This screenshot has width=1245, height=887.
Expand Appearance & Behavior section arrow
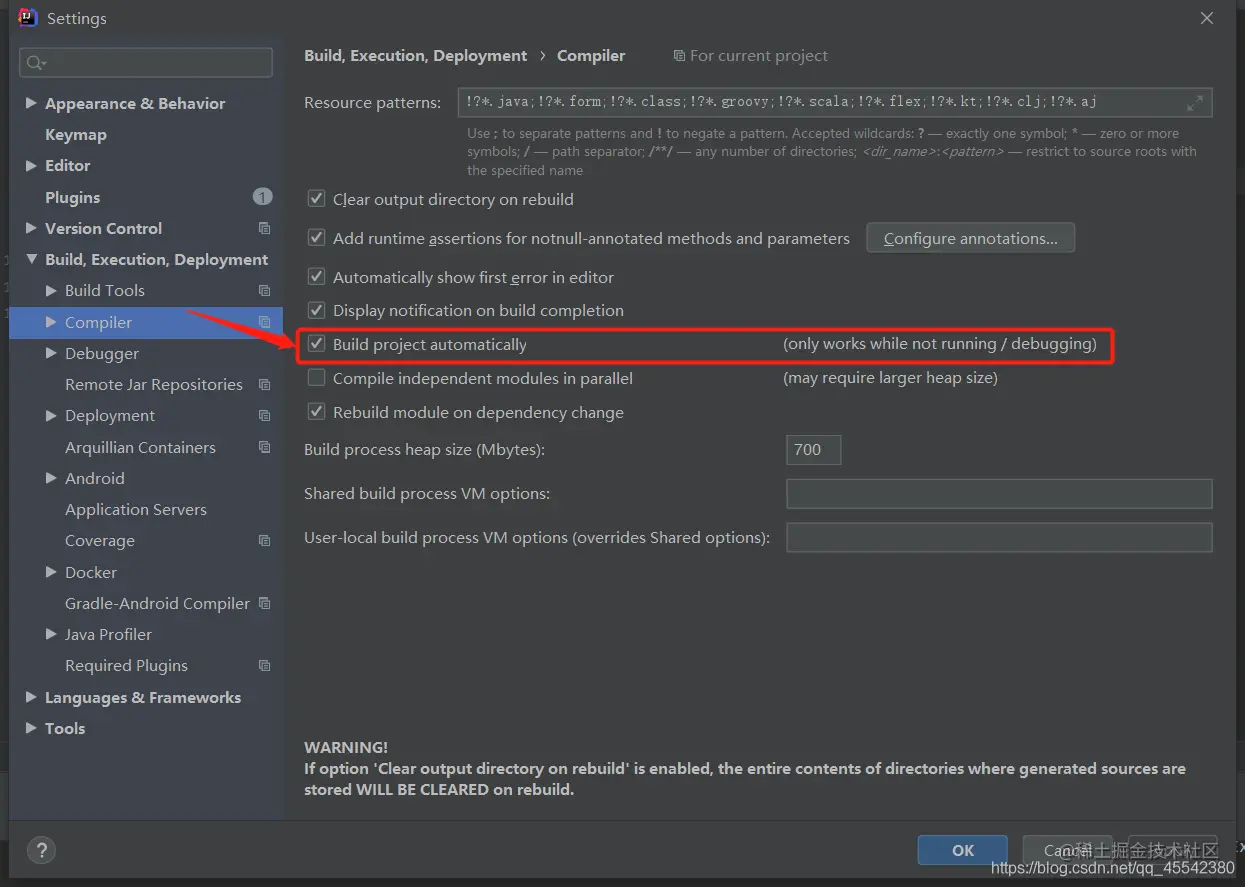coord(31,103)
